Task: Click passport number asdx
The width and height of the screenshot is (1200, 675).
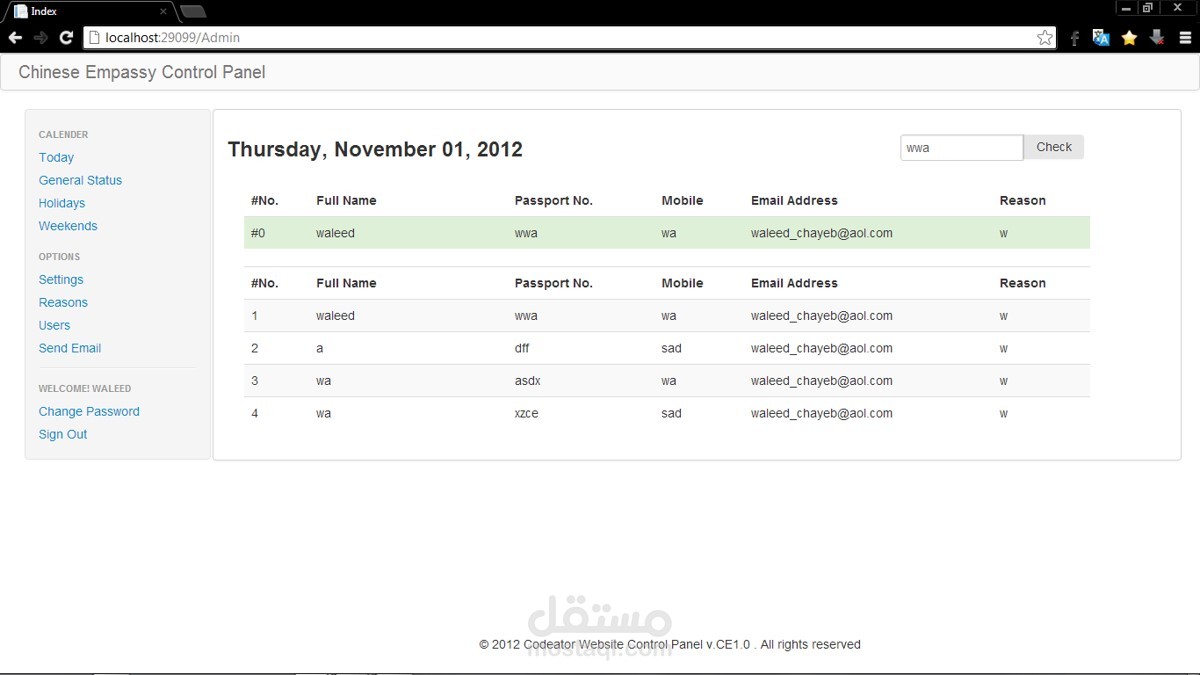Action: coord(528,381)
